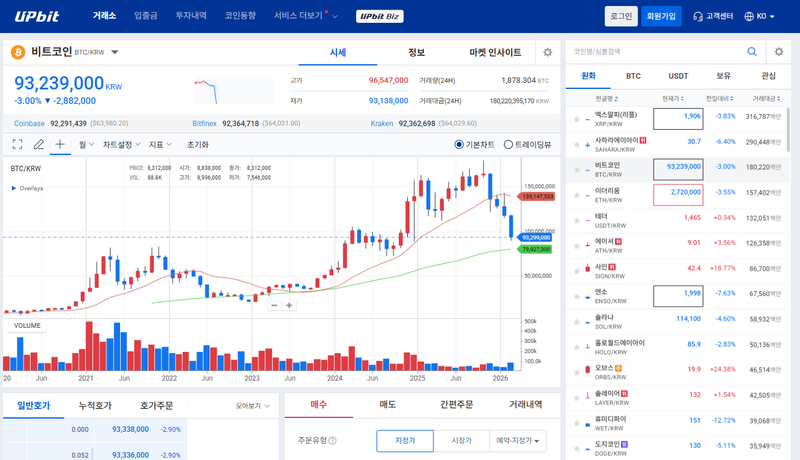Choose 시장가 order type
The height and width of the screenshot is (460, 800).
[x=461, y=440]
